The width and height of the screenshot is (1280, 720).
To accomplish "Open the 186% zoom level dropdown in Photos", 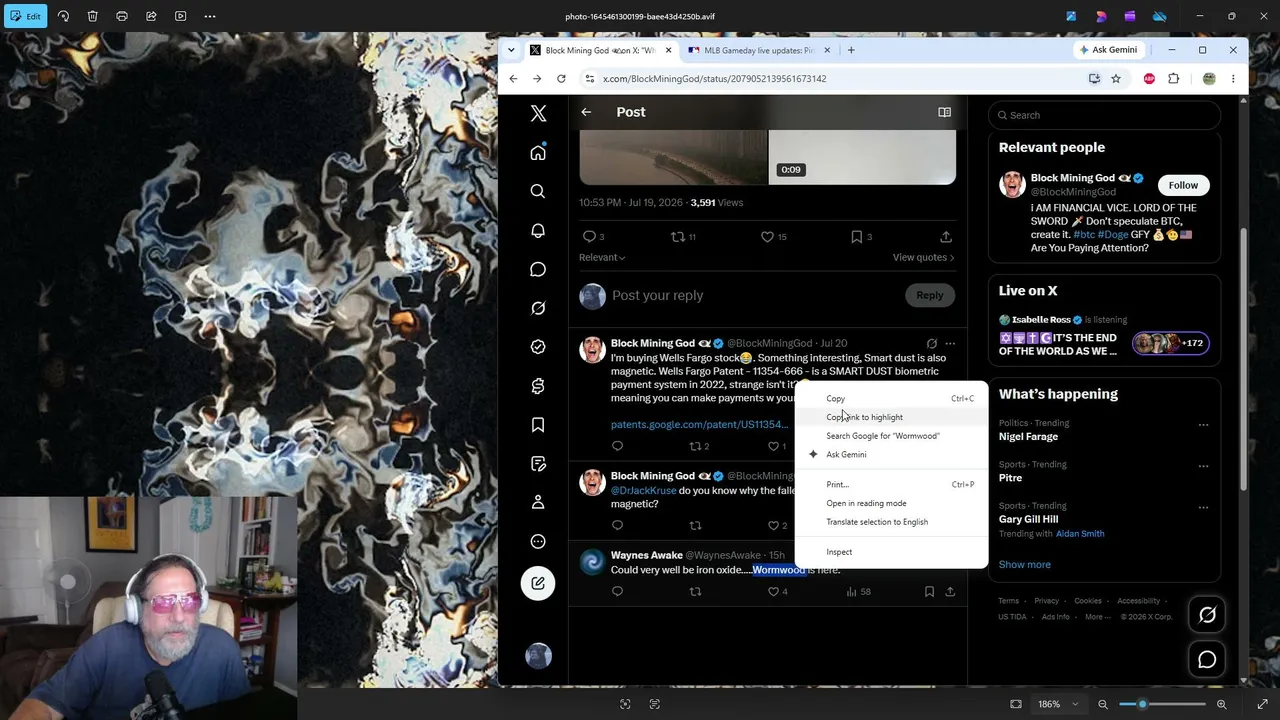I will click(x=1058, y=704).
